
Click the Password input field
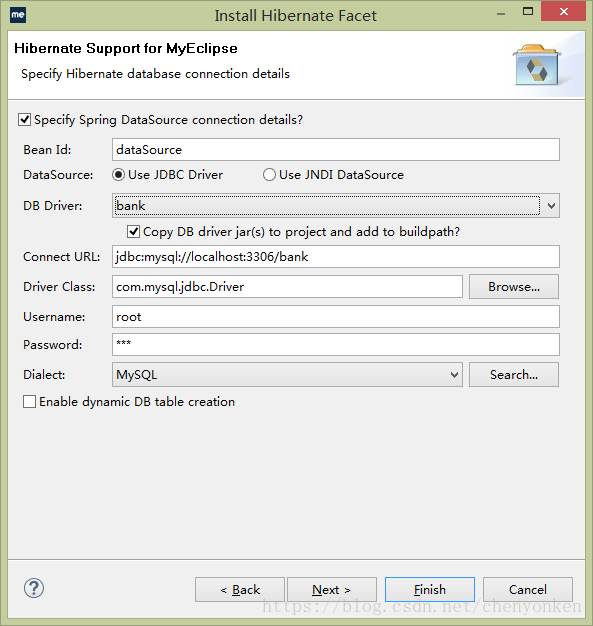335,345
